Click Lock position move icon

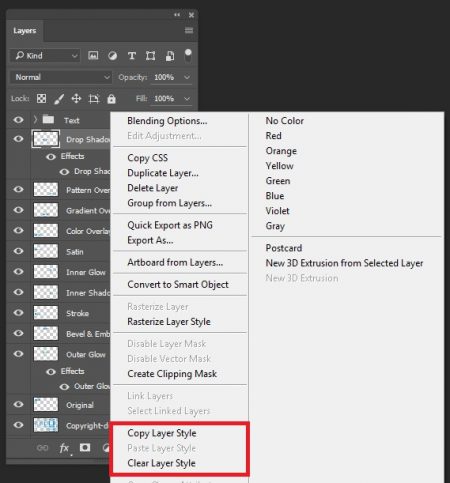tap(76, 99)
